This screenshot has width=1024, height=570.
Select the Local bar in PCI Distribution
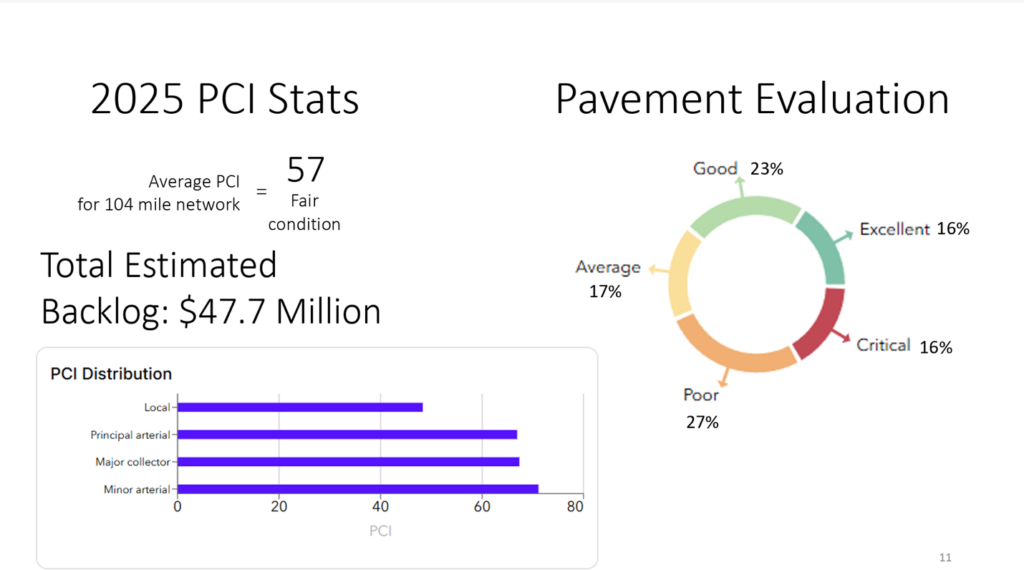pyautogui.click(x=300, y=407)
